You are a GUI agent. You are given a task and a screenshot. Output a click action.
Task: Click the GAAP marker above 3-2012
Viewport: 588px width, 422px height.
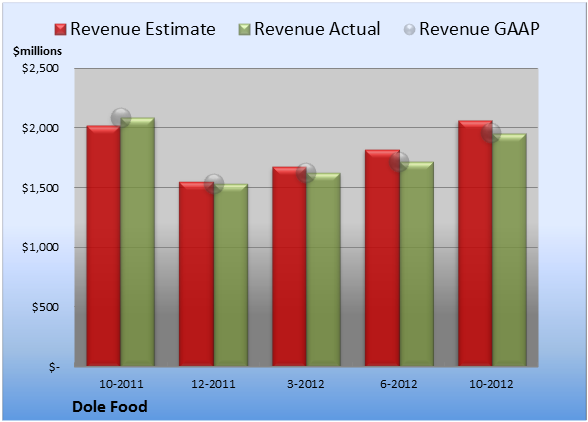(306, 173)
